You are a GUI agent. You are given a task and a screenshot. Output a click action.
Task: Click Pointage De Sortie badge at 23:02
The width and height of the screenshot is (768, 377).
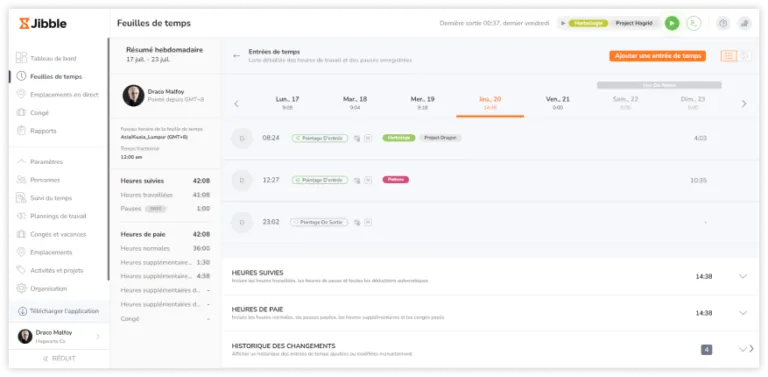(319, 222)
